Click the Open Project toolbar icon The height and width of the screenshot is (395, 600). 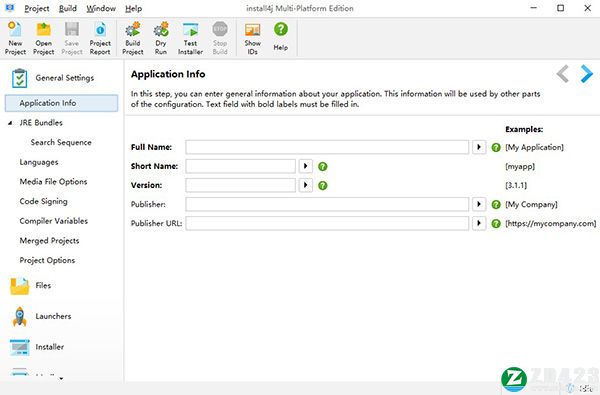tap(43, 38)
